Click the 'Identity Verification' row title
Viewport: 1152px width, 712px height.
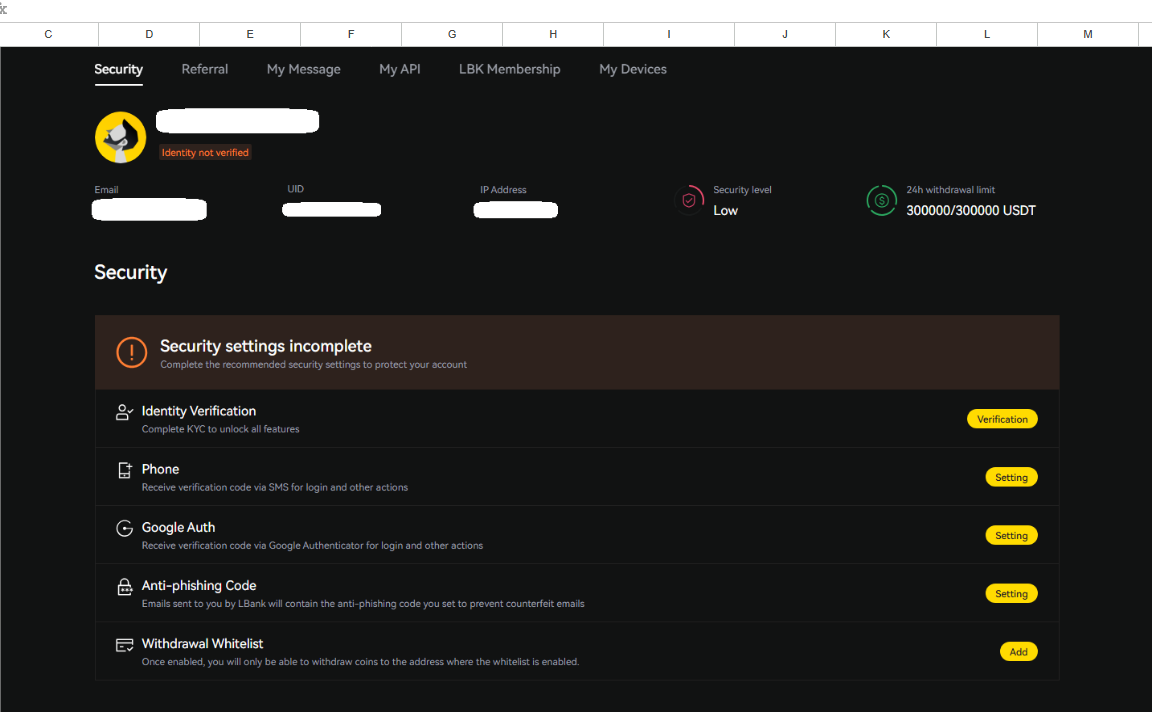pos(199,411)
